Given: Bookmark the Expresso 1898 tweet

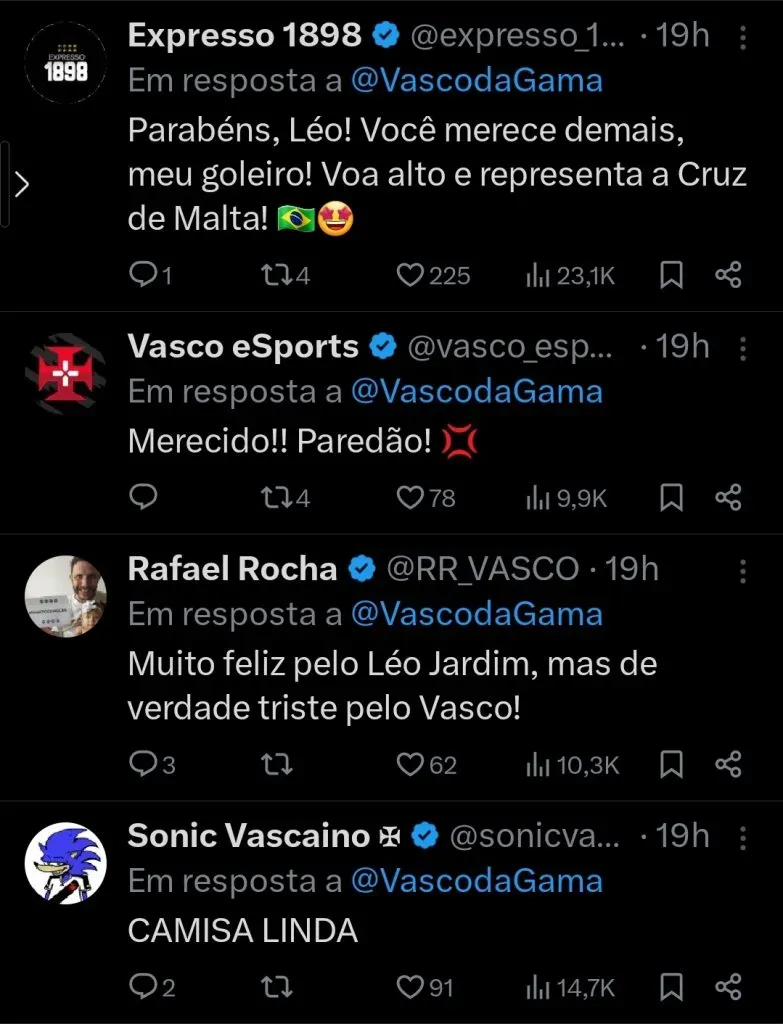Looking at the screenshot, I should 673,275.
